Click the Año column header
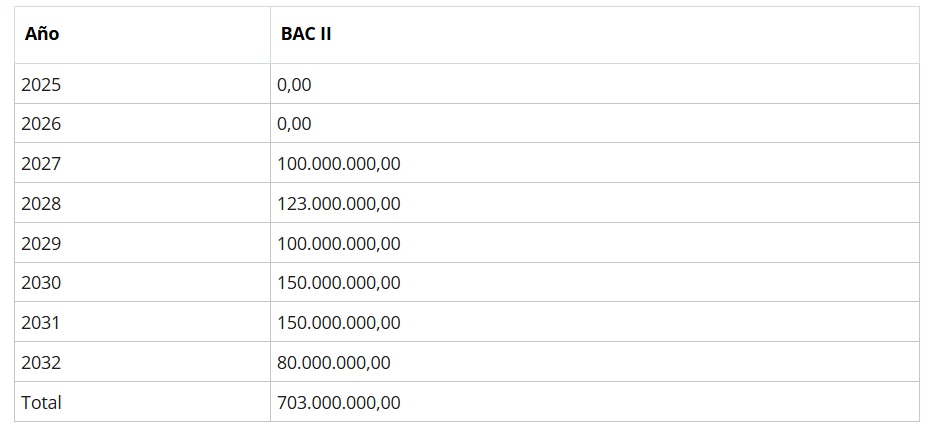 [42, 34]
